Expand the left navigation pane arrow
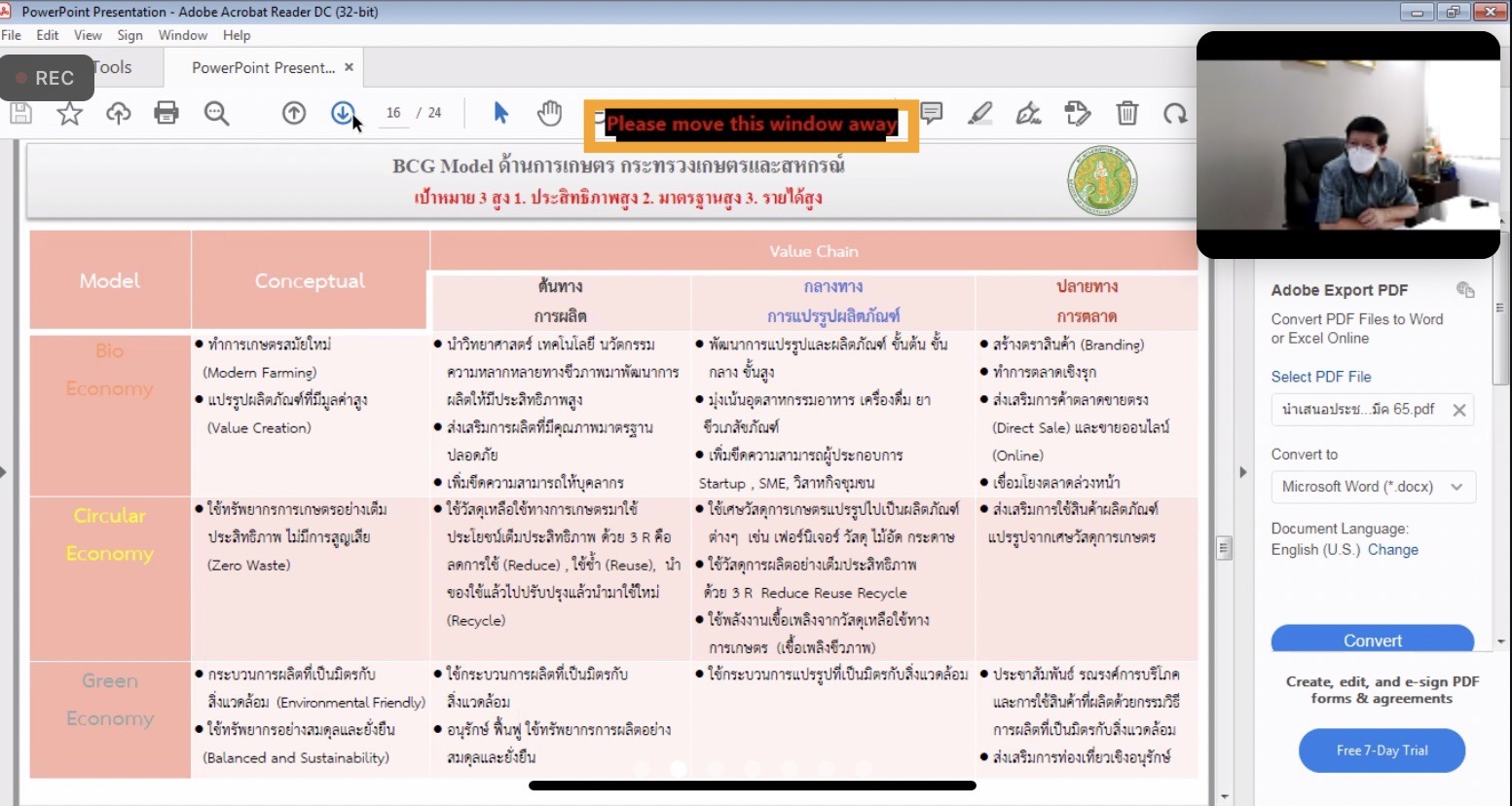The width and height of the screenshot is (1512, 806). click(4, 472)
